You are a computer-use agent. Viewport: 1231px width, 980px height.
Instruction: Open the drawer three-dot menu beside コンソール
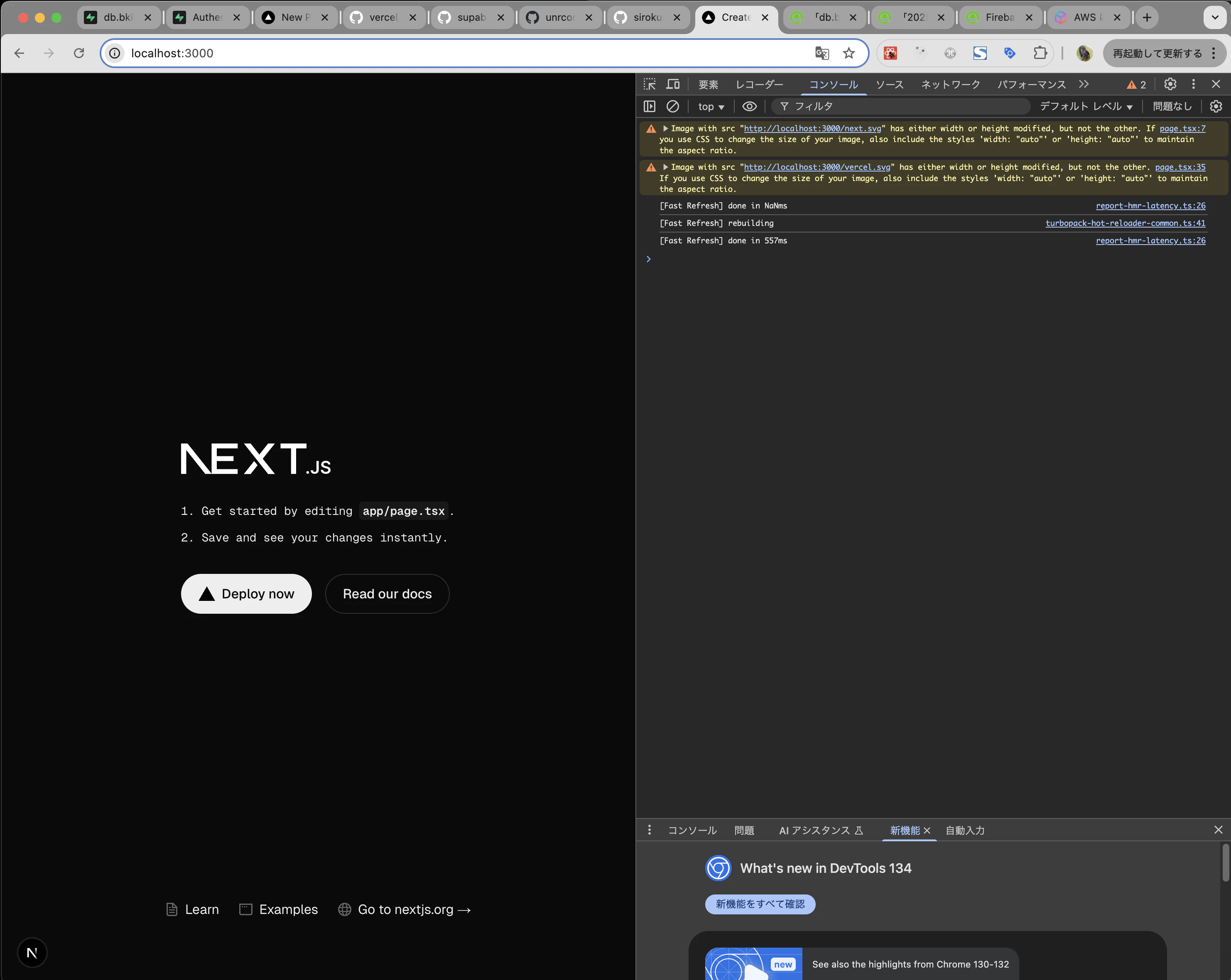[x=649, y=830]
